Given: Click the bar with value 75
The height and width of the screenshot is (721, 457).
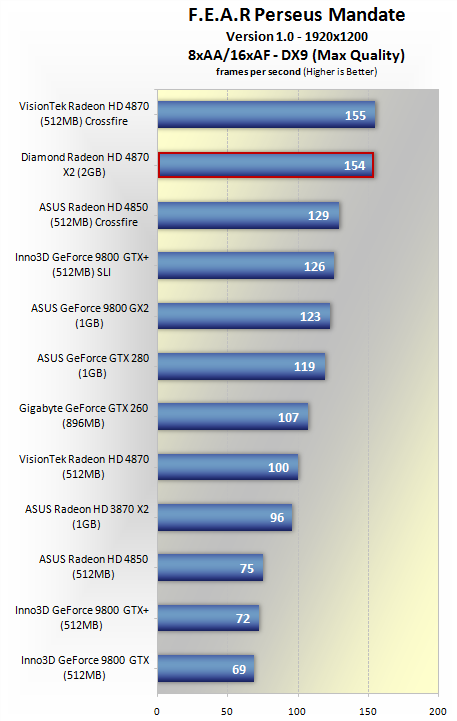Looking at the screenshot, I should [x=210, y=567].
